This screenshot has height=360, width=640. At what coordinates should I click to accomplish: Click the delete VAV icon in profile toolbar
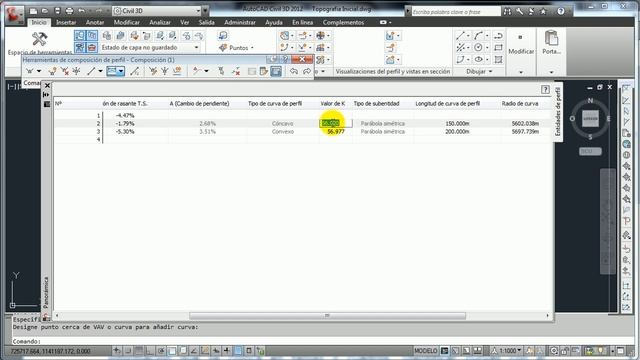[64, 71]
